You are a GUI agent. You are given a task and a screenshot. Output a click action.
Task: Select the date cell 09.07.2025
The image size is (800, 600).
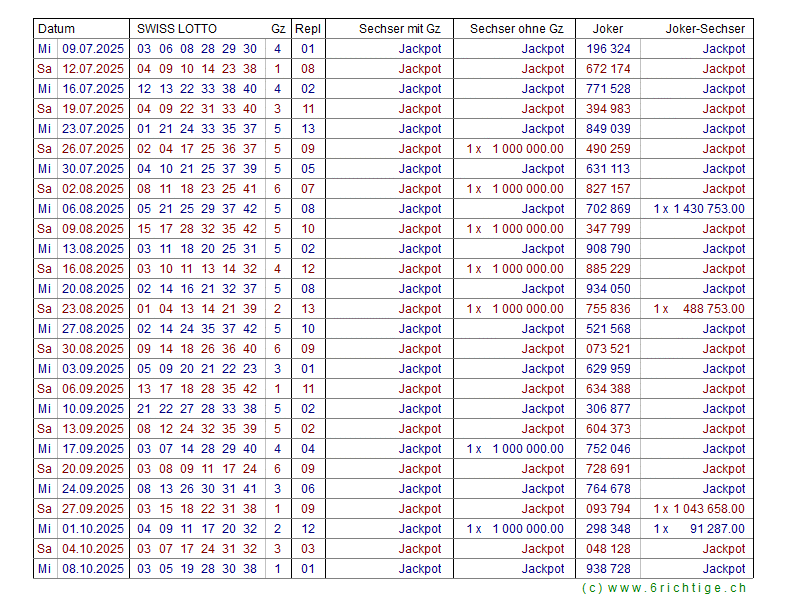(93, 49)
